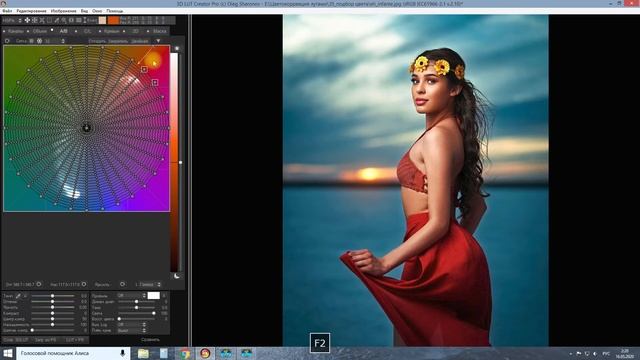The image size is (640, 360).
Task: Click the Алиса voice assistant search box
Action: 73,353
